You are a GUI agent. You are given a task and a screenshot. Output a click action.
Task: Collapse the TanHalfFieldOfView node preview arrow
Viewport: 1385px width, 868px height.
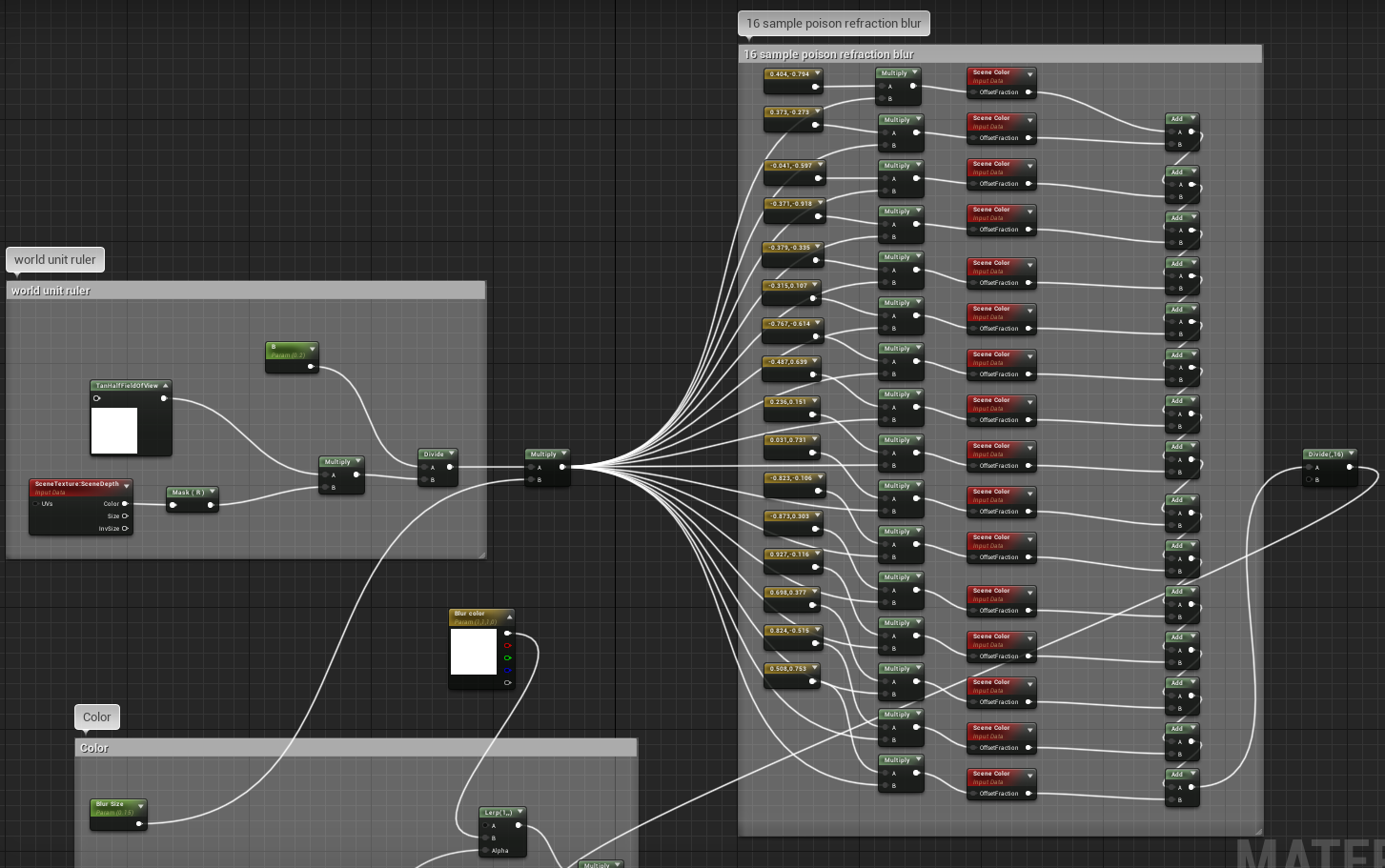165,386
